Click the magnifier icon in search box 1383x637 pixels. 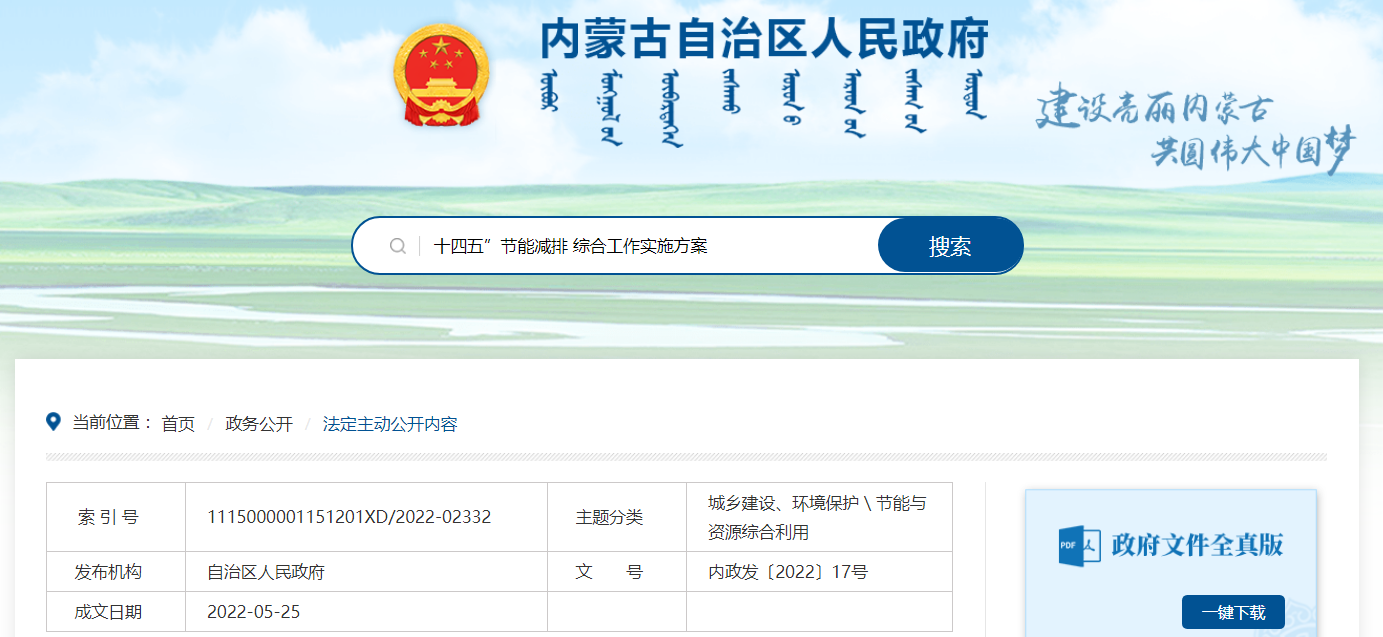(397, 246)
